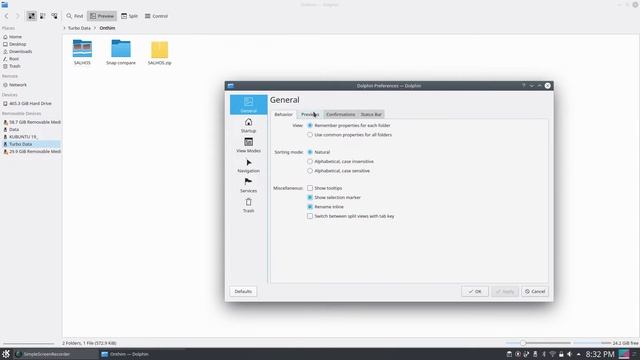The image size is (640, 360).
Task: Click Cancel in Dolphin Preferences
Action: 535,291
